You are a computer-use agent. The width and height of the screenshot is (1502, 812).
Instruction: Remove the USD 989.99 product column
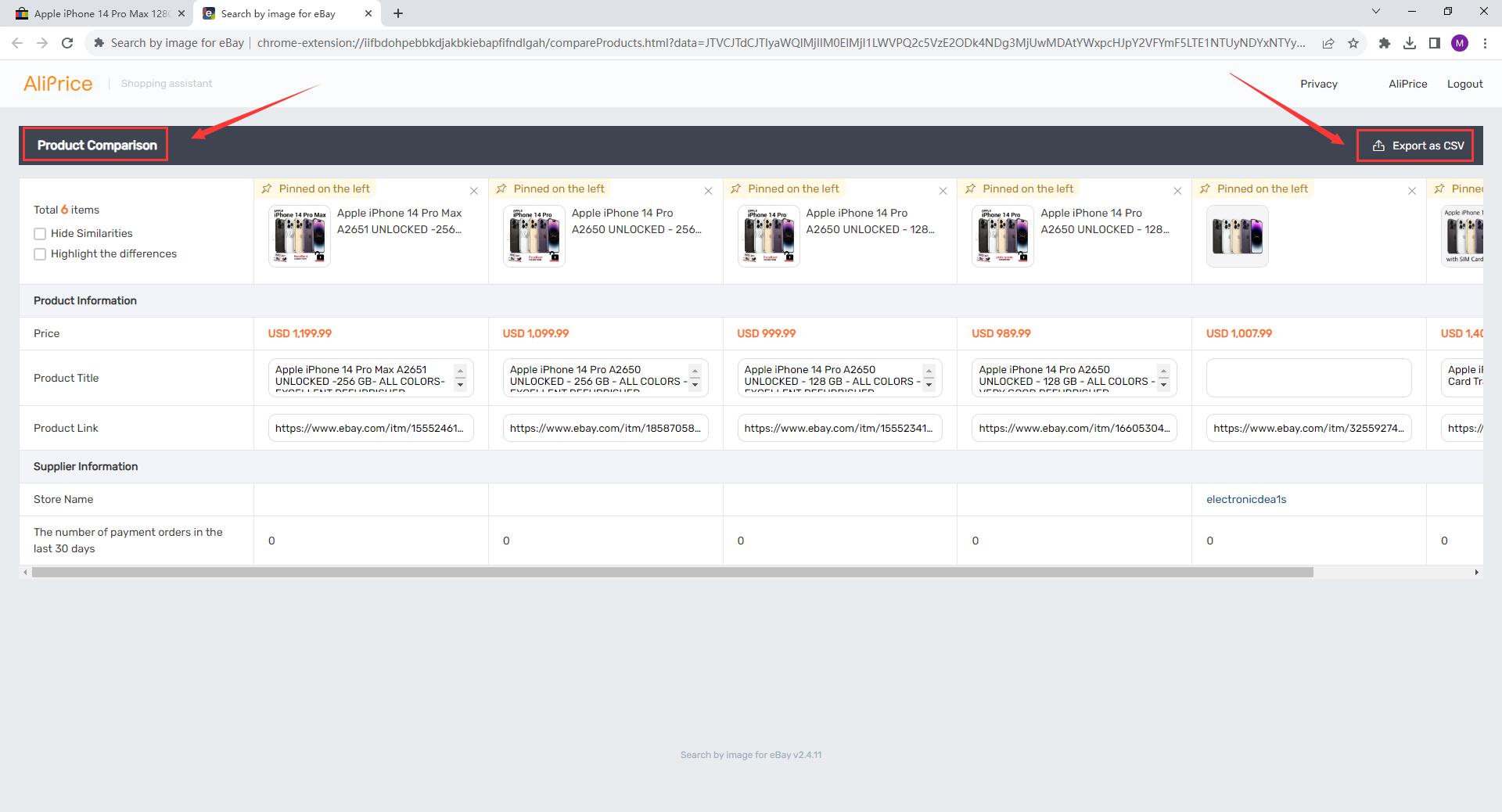1177,191
